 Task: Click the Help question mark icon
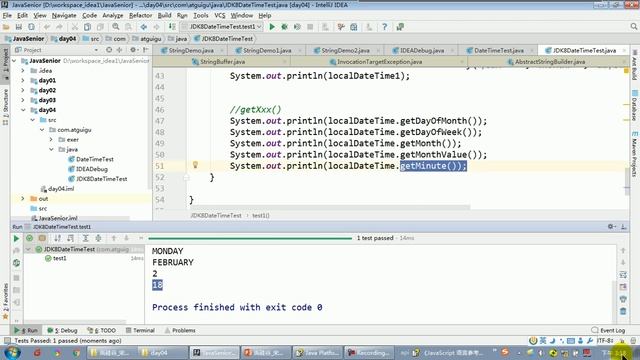384,27
